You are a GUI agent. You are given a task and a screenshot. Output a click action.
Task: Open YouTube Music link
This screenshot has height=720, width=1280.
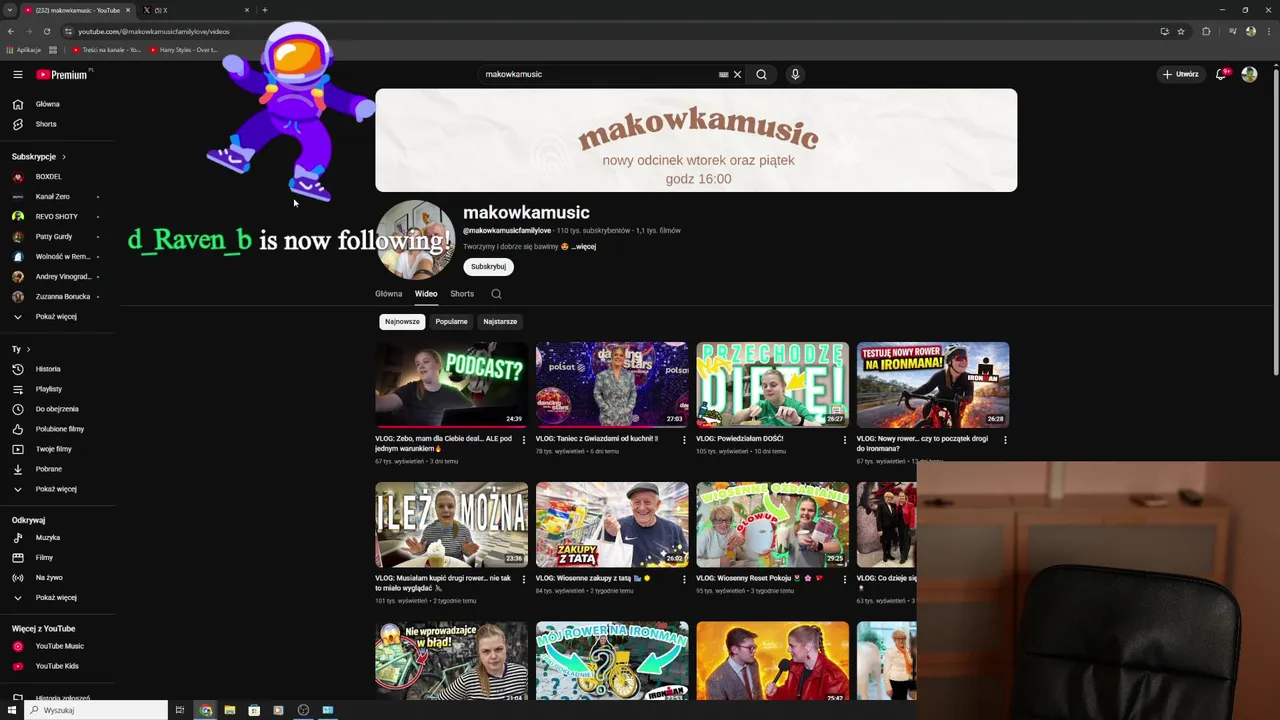click(58, 646)
